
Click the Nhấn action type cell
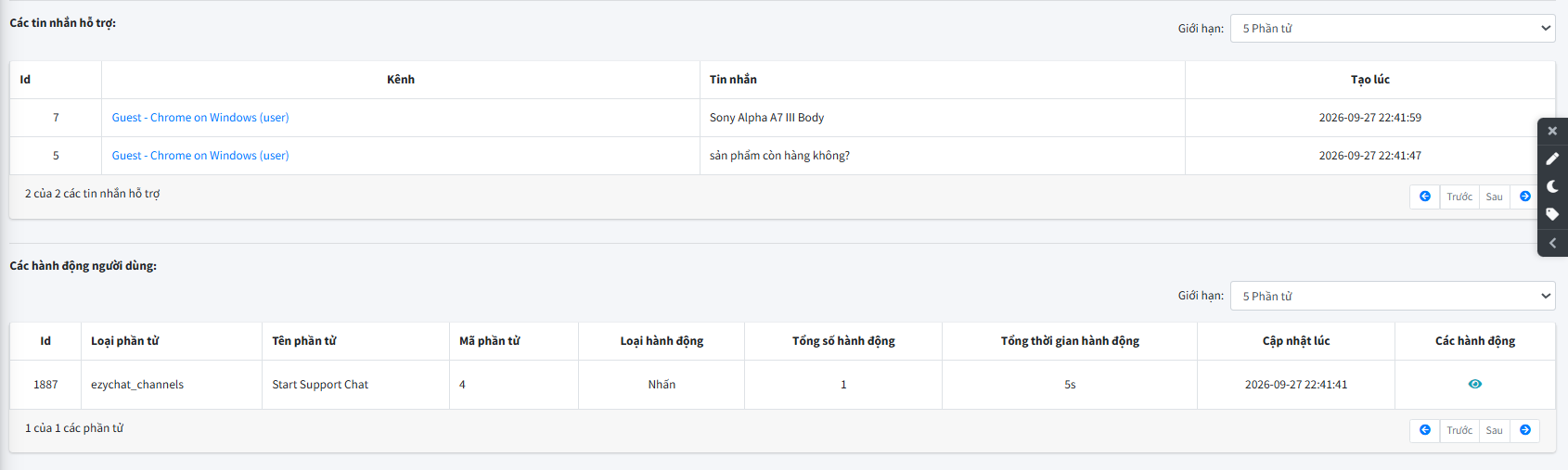(x=662, y=385)
